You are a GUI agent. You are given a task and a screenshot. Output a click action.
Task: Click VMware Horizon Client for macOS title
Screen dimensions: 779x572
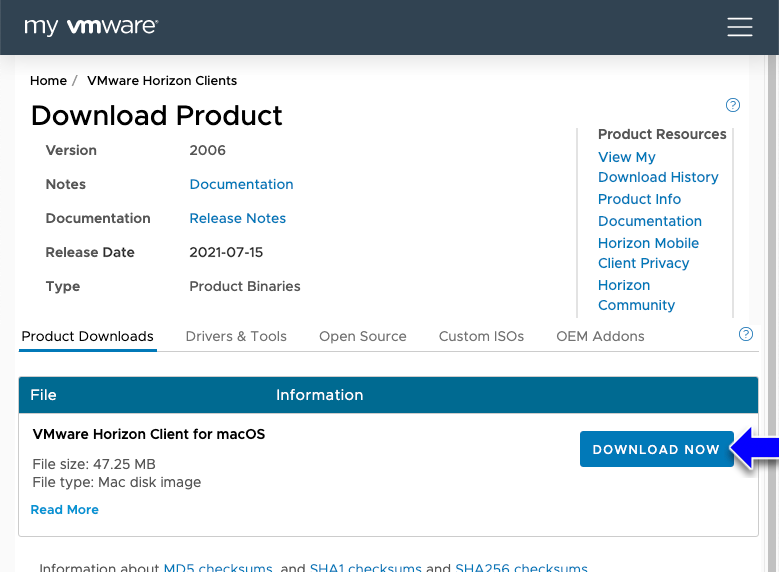(149, 434)
